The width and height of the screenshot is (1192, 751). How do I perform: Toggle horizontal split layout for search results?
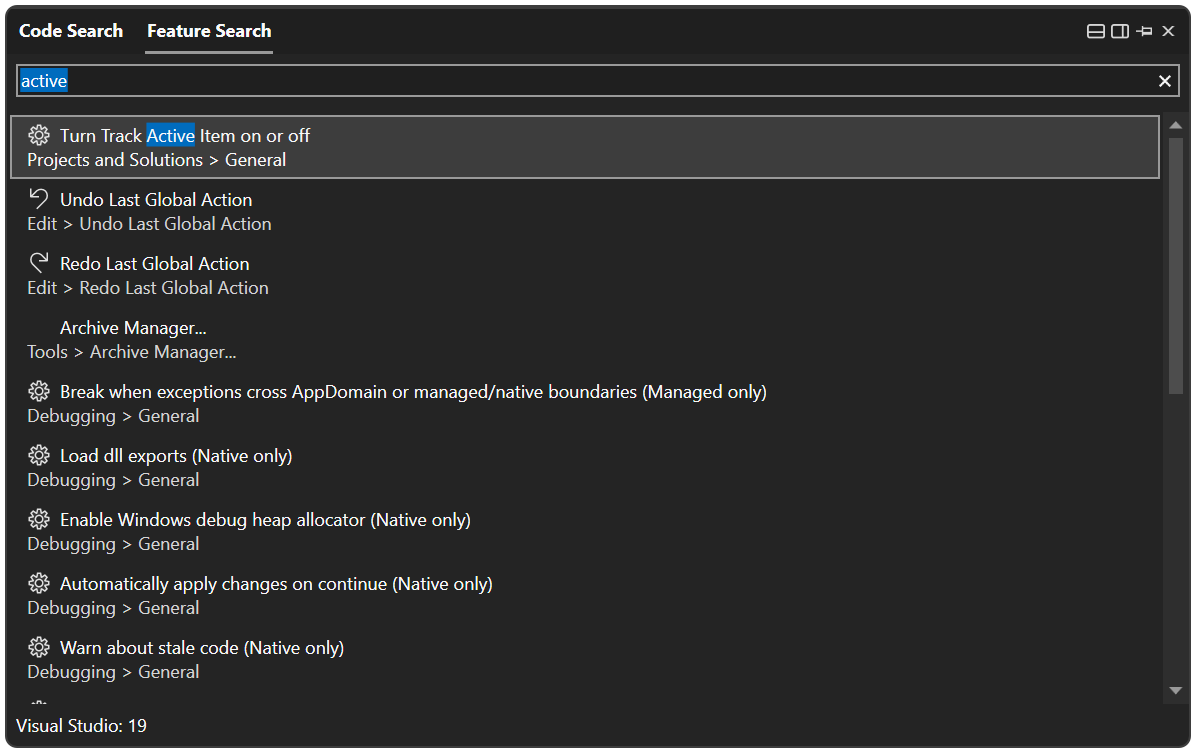(1095, 30)
